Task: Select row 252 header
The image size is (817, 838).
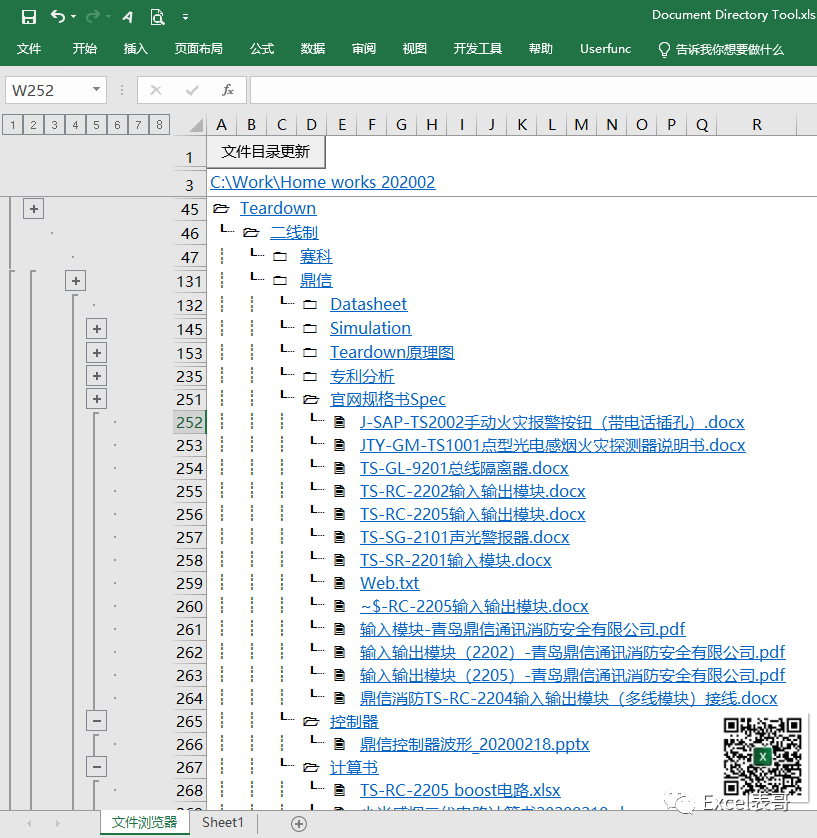Action: [x=189, y=422]
